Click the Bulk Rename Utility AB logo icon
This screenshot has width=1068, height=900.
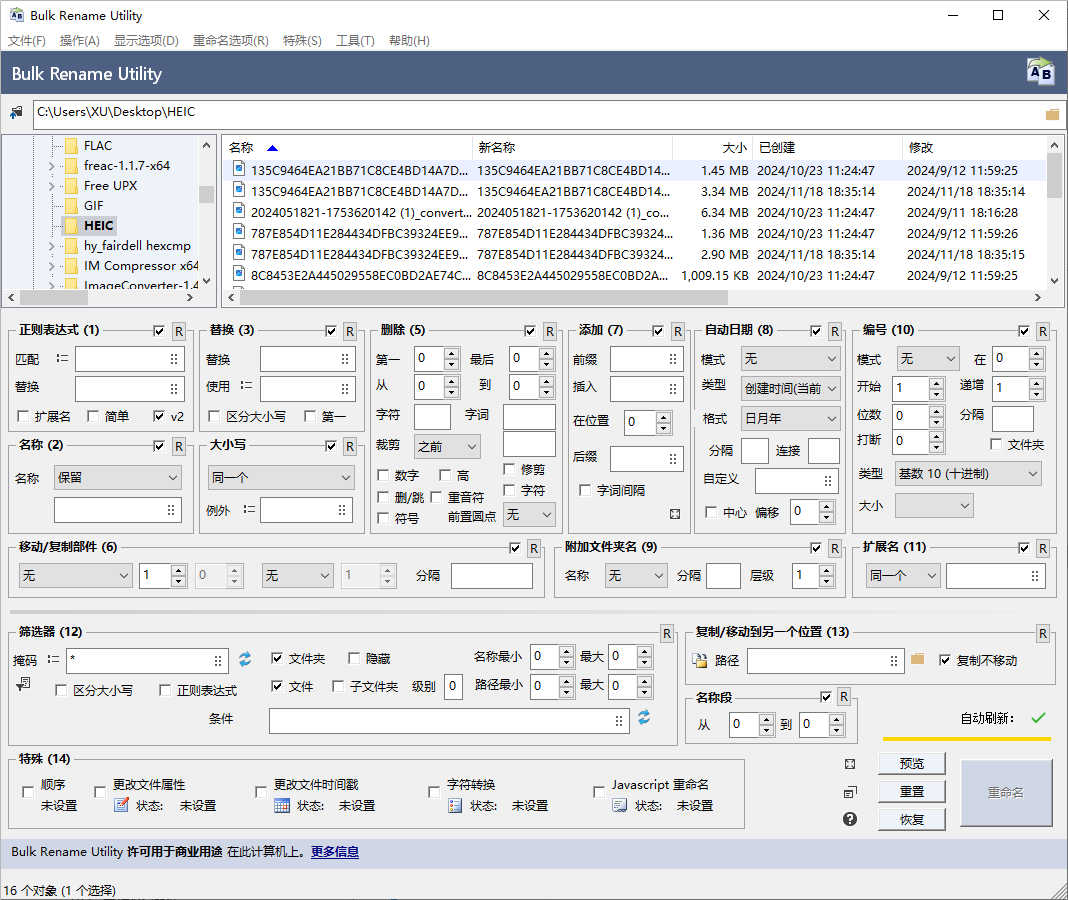(x=1040, y=71)
